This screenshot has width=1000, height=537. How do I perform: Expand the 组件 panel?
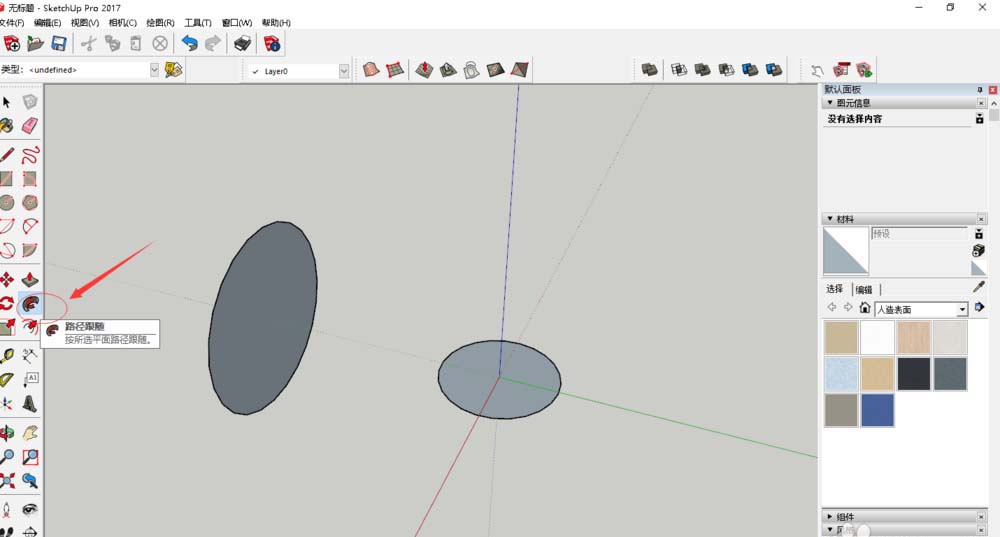click(x=830, y=517)
